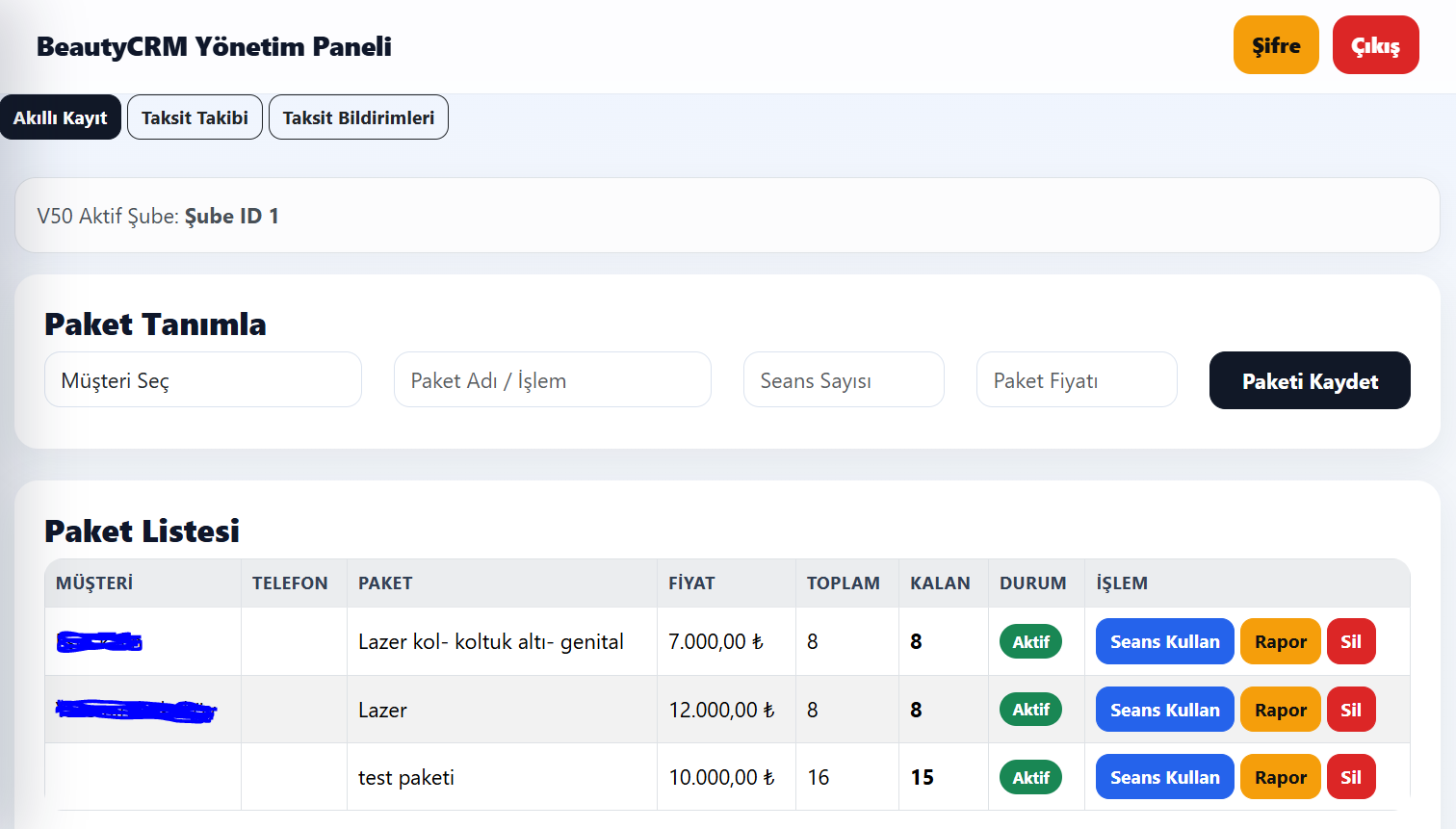Switch to the Akıllı Kayıt tab

coord(61,117)
